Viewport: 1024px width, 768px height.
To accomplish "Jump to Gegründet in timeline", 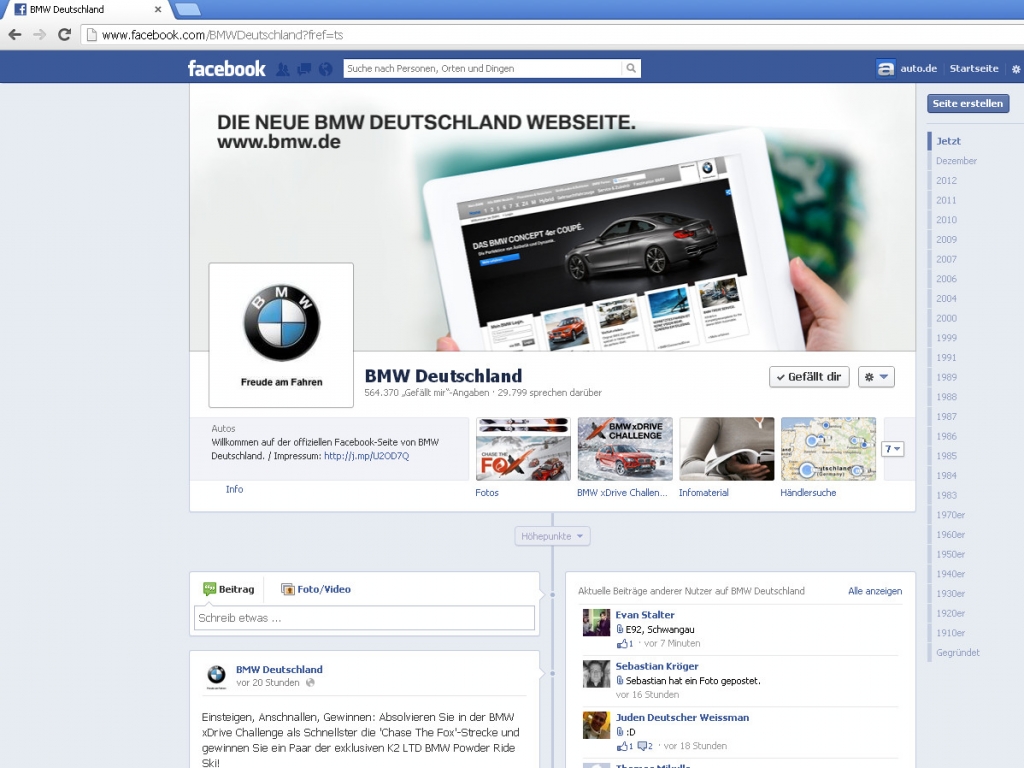I will click(x=957, y=652).
